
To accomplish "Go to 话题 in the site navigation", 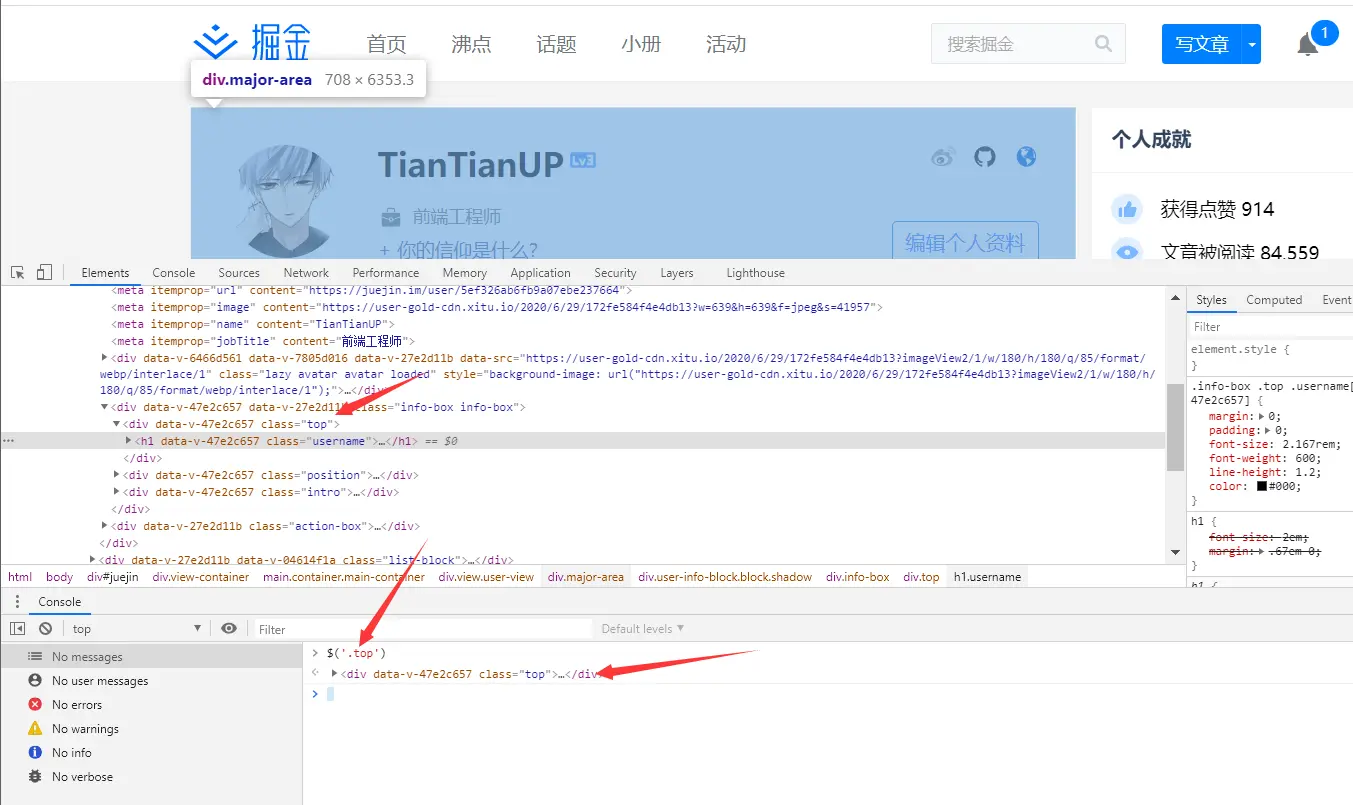I will (556, 44).
